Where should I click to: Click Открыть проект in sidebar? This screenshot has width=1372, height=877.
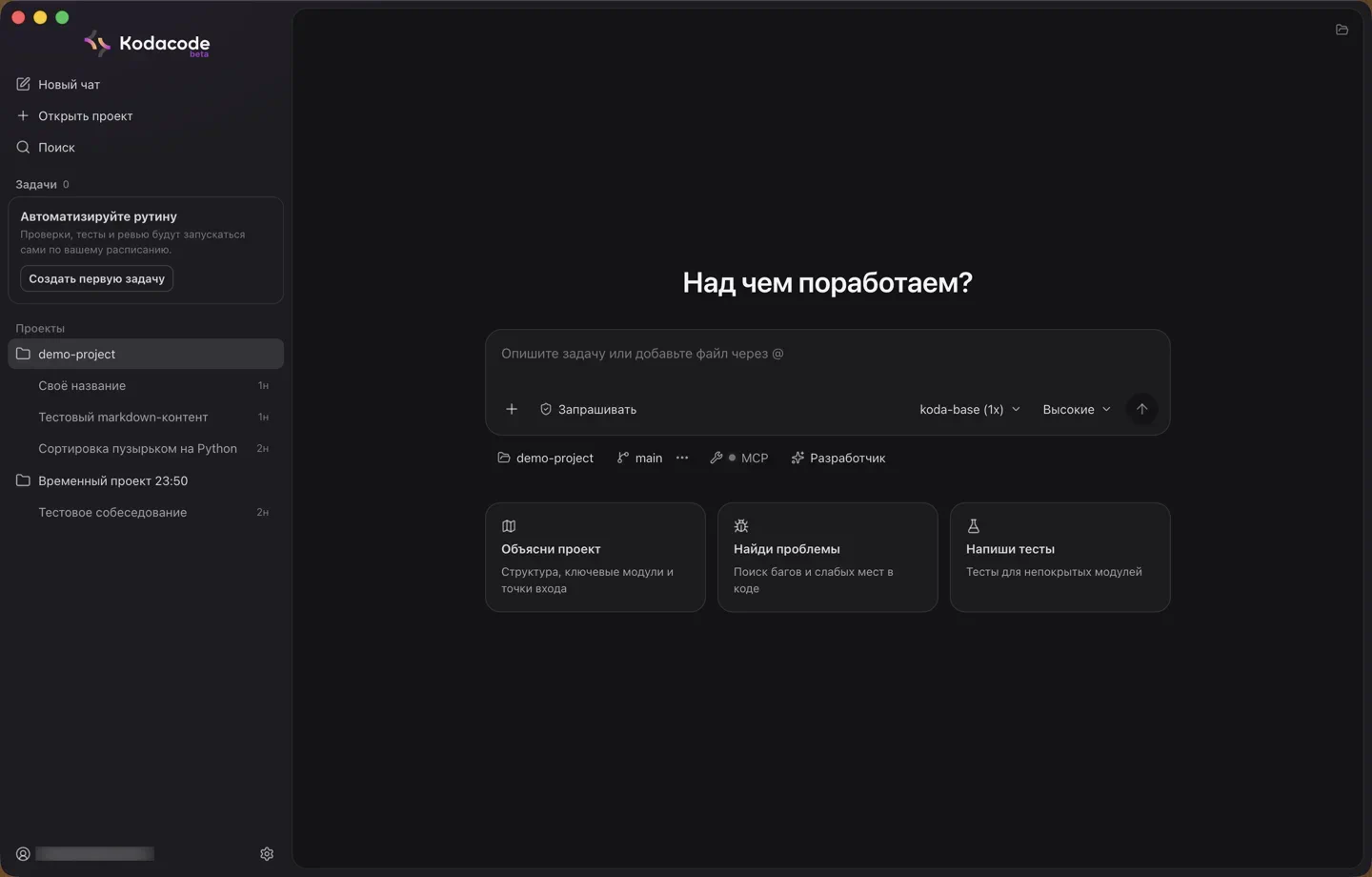click(74, 115)
